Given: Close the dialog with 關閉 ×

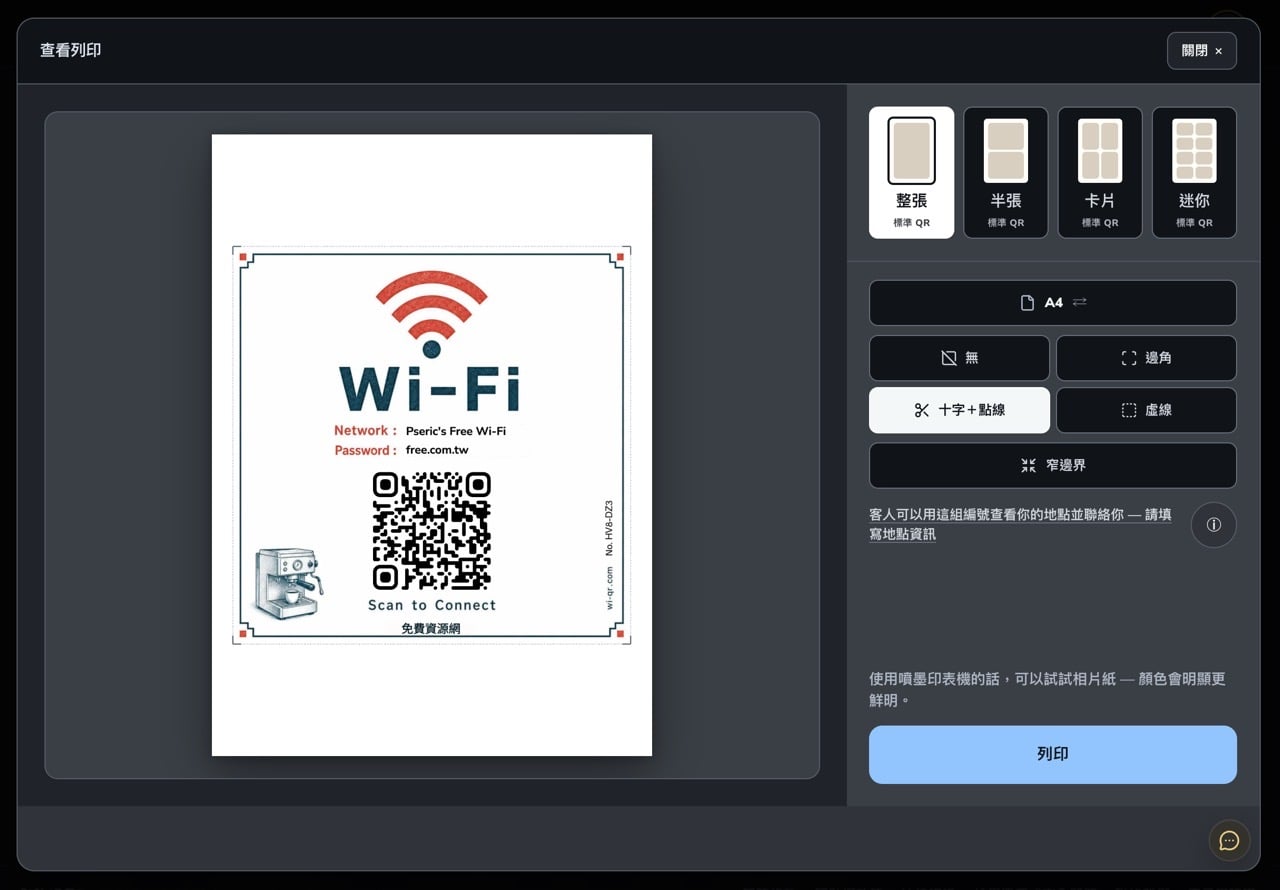Looking at the screenshot, I should pos(1201,51).
